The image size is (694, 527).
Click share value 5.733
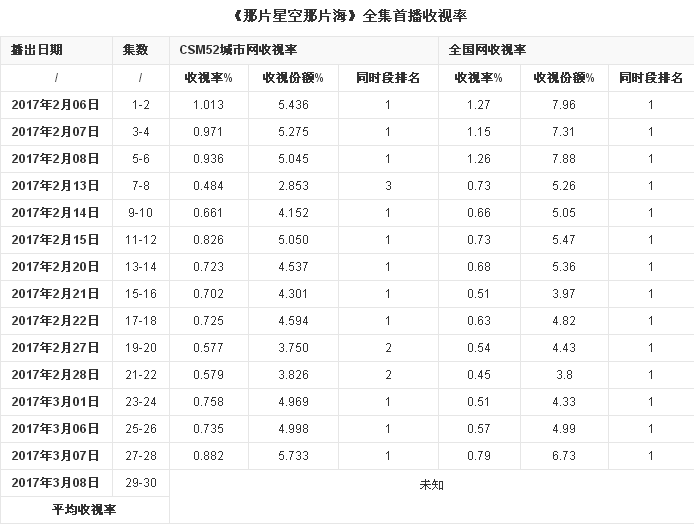(293, 456)
